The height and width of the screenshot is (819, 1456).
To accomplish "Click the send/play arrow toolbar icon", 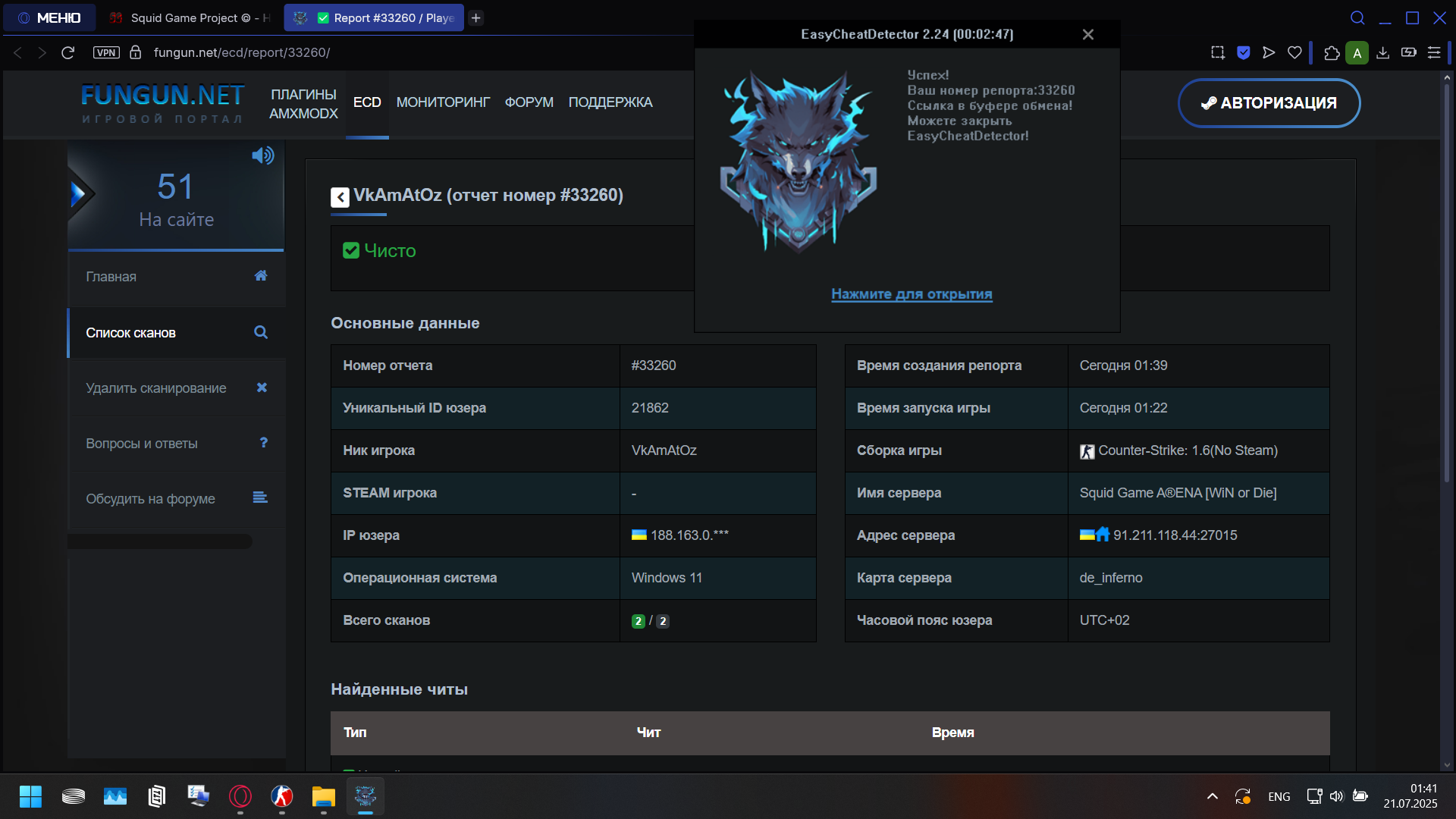I will [x=1269, y=52].
